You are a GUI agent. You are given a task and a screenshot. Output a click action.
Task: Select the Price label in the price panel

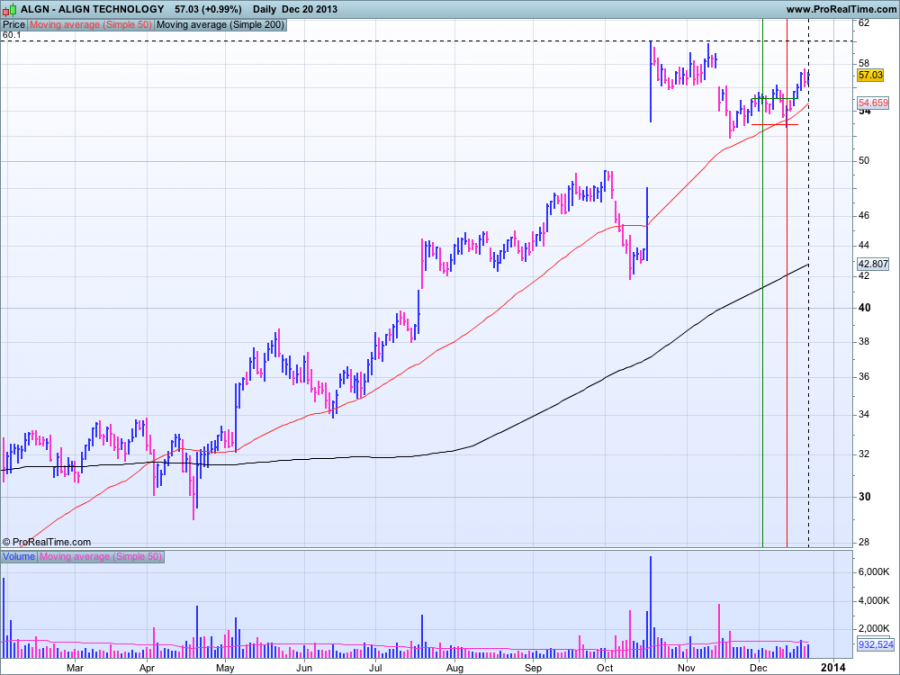coord(14,25)
